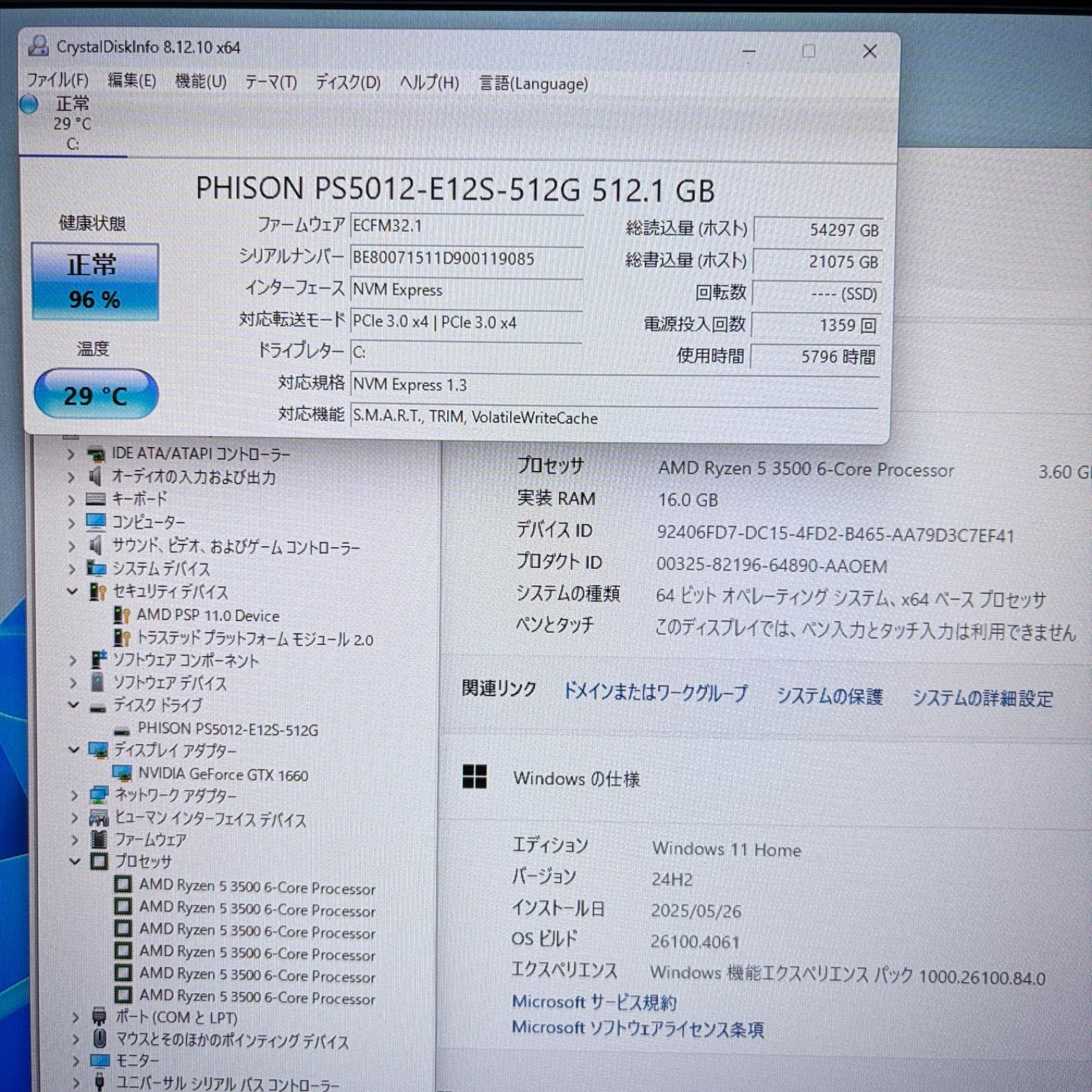Click the AMD PSP 11.0 Device icon

point(121,615)
